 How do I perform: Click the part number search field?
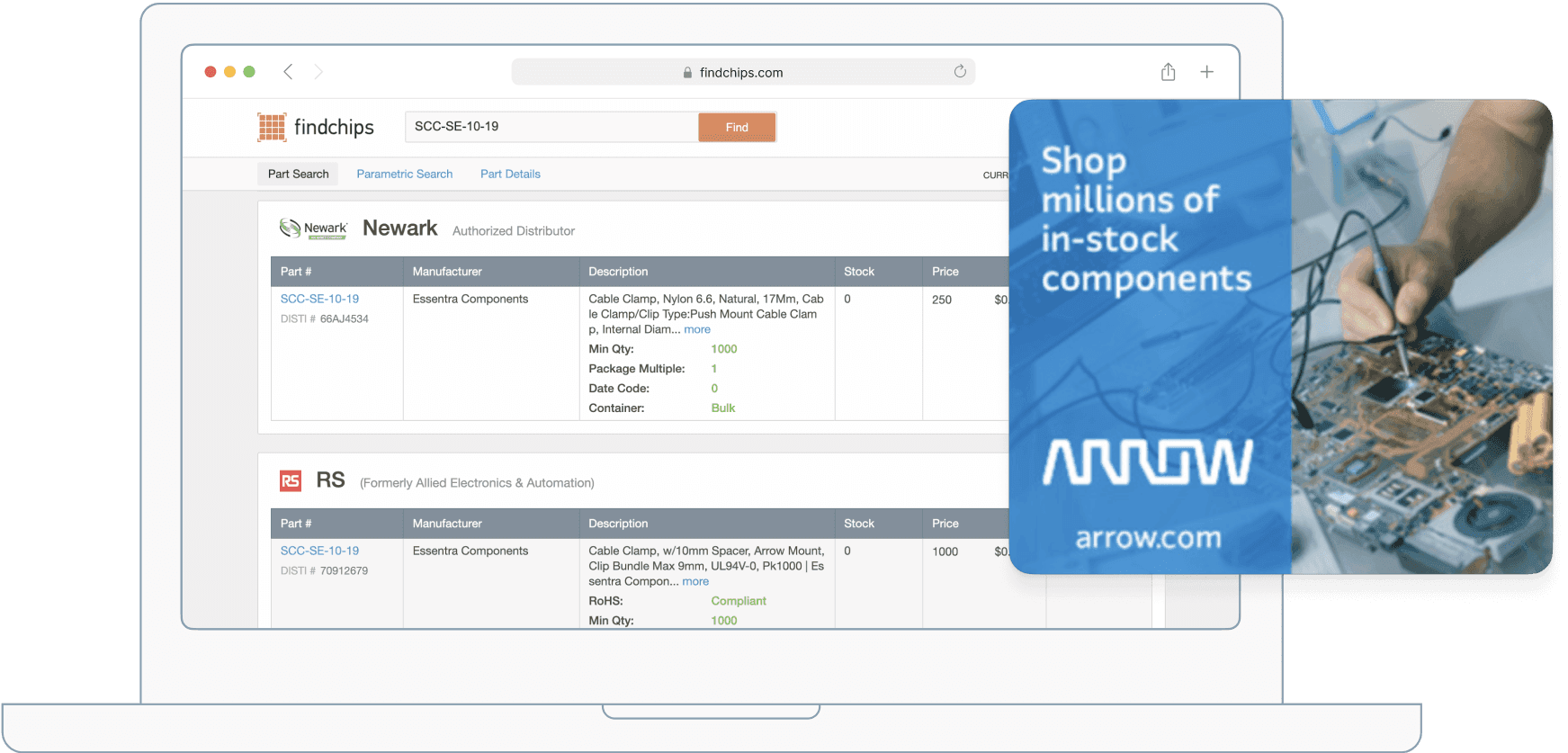pyautogui.click(x=551, y=127)
